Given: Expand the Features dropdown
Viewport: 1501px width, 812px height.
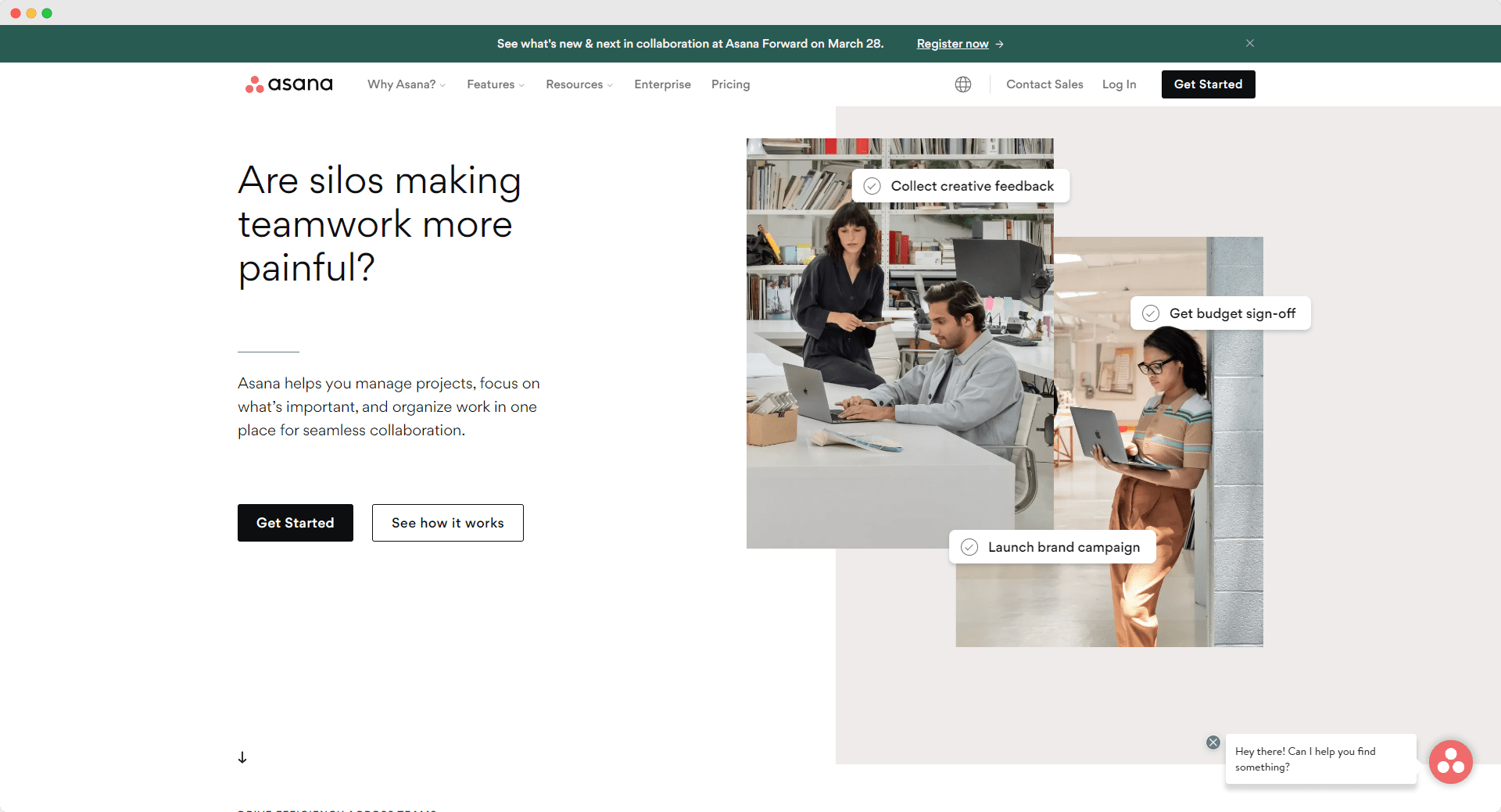Looking at the screenshot, I should tap(496, 84).
